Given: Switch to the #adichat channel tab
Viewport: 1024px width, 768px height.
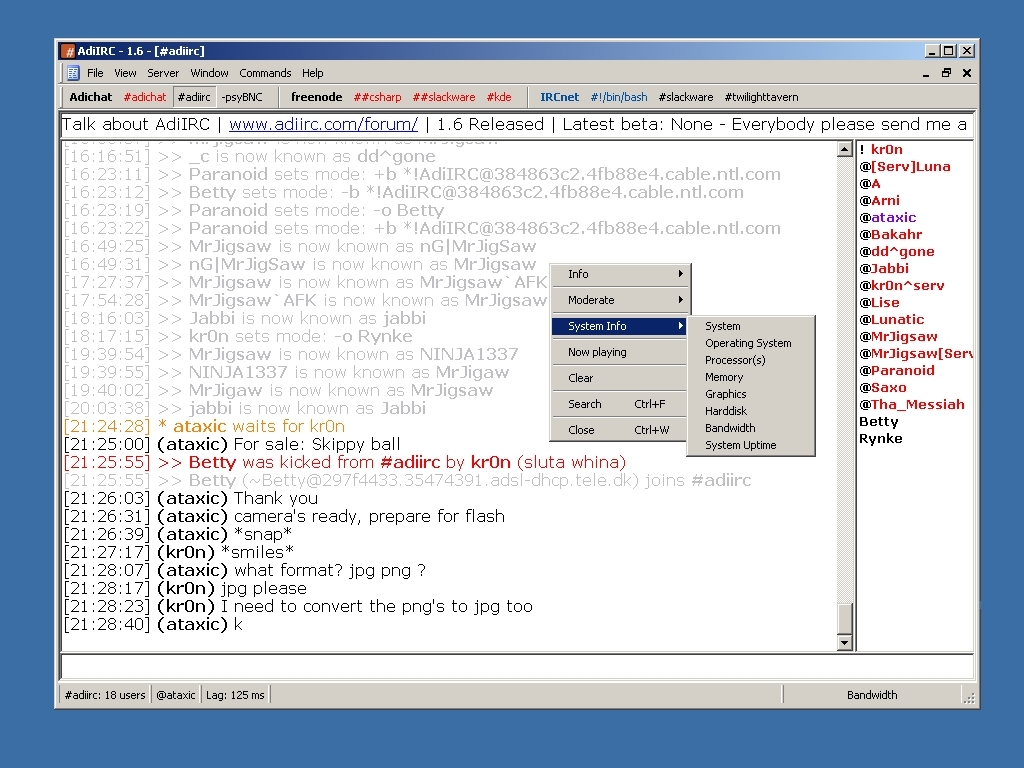Looking at the screenshot, I should [145, 97].
